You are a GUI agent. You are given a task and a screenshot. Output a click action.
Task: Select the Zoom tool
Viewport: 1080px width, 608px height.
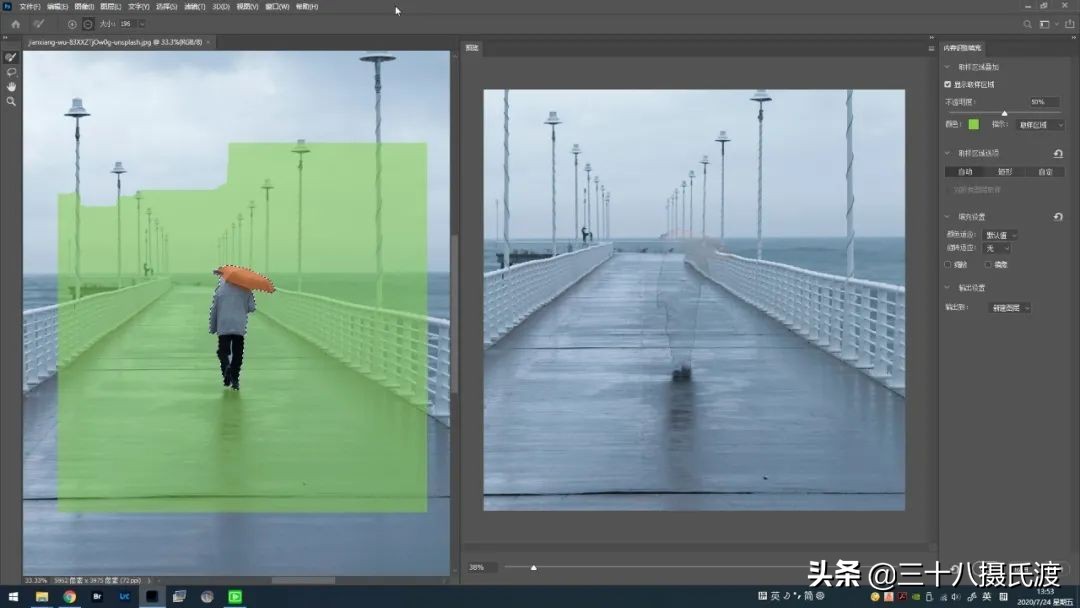point(11,101)
